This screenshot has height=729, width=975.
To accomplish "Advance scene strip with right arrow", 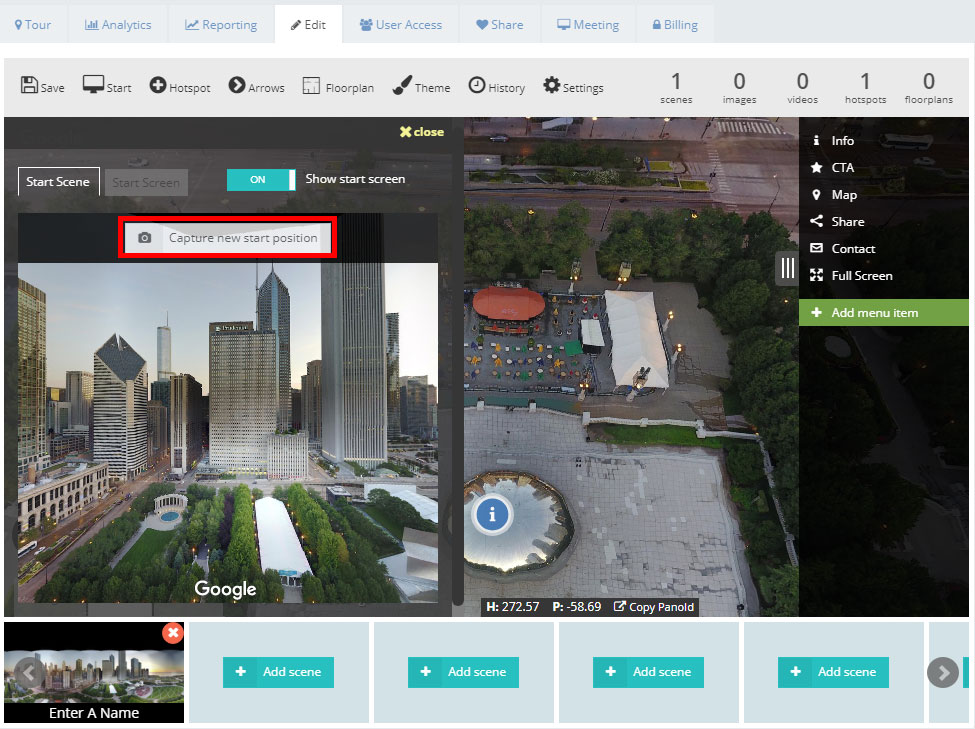I will tap(943, 672).
